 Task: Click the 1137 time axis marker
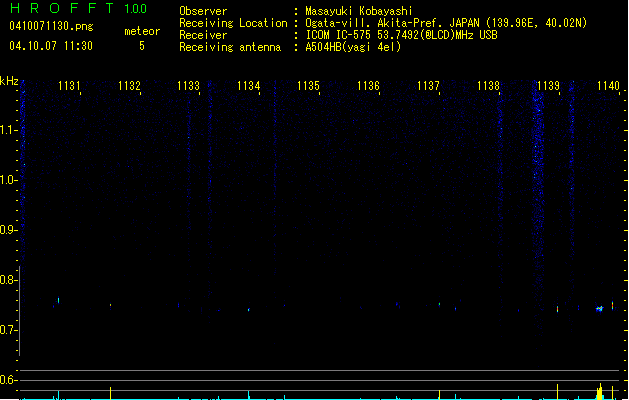pos(428,86)
